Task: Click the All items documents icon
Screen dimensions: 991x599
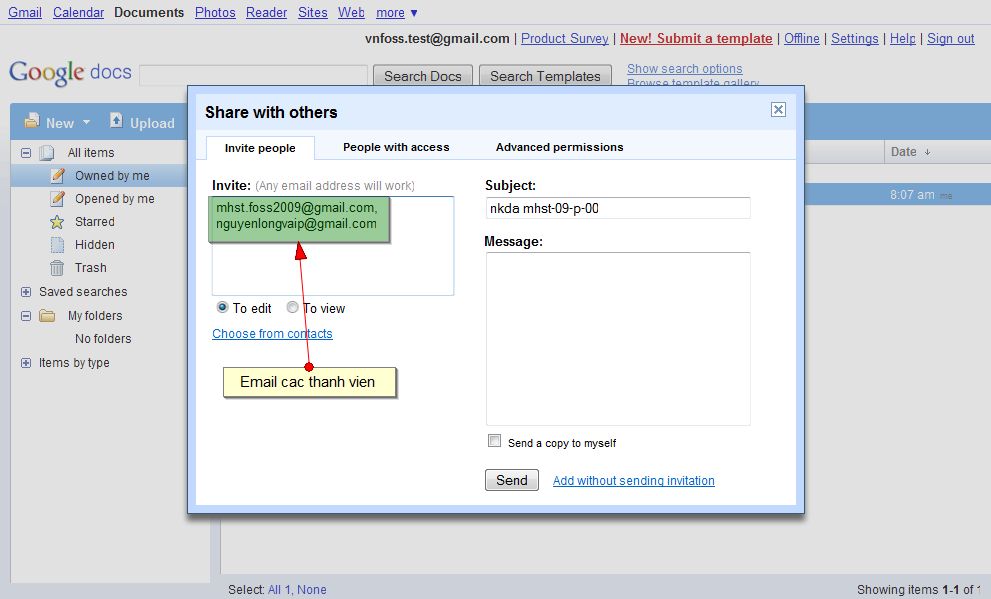Action: tap(47, 153)
